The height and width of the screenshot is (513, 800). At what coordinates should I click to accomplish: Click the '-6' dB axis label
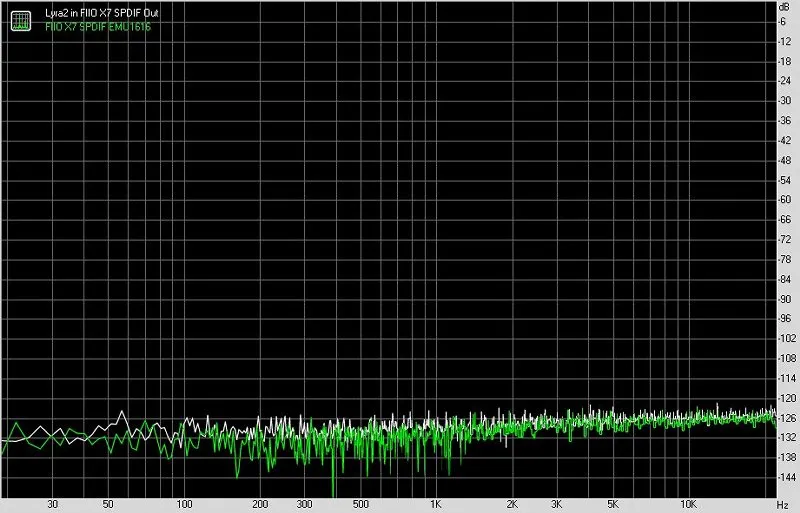(x=783, y=21)
